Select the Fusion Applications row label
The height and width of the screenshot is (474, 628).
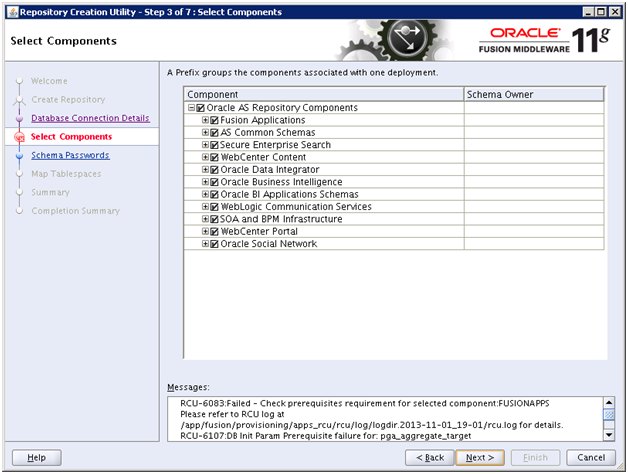pos(263,120)
